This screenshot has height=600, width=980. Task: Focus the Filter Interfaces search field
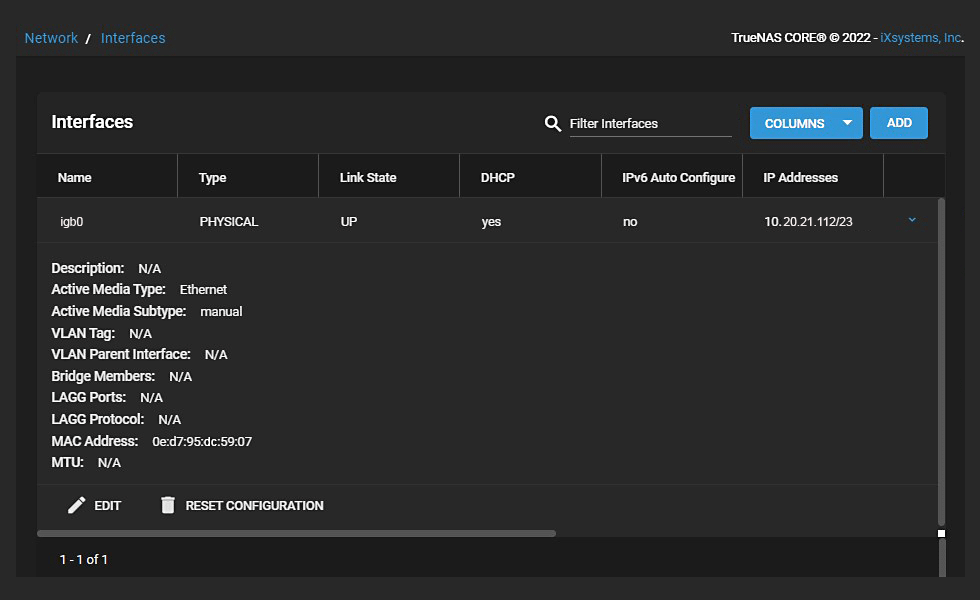(650, 124)
